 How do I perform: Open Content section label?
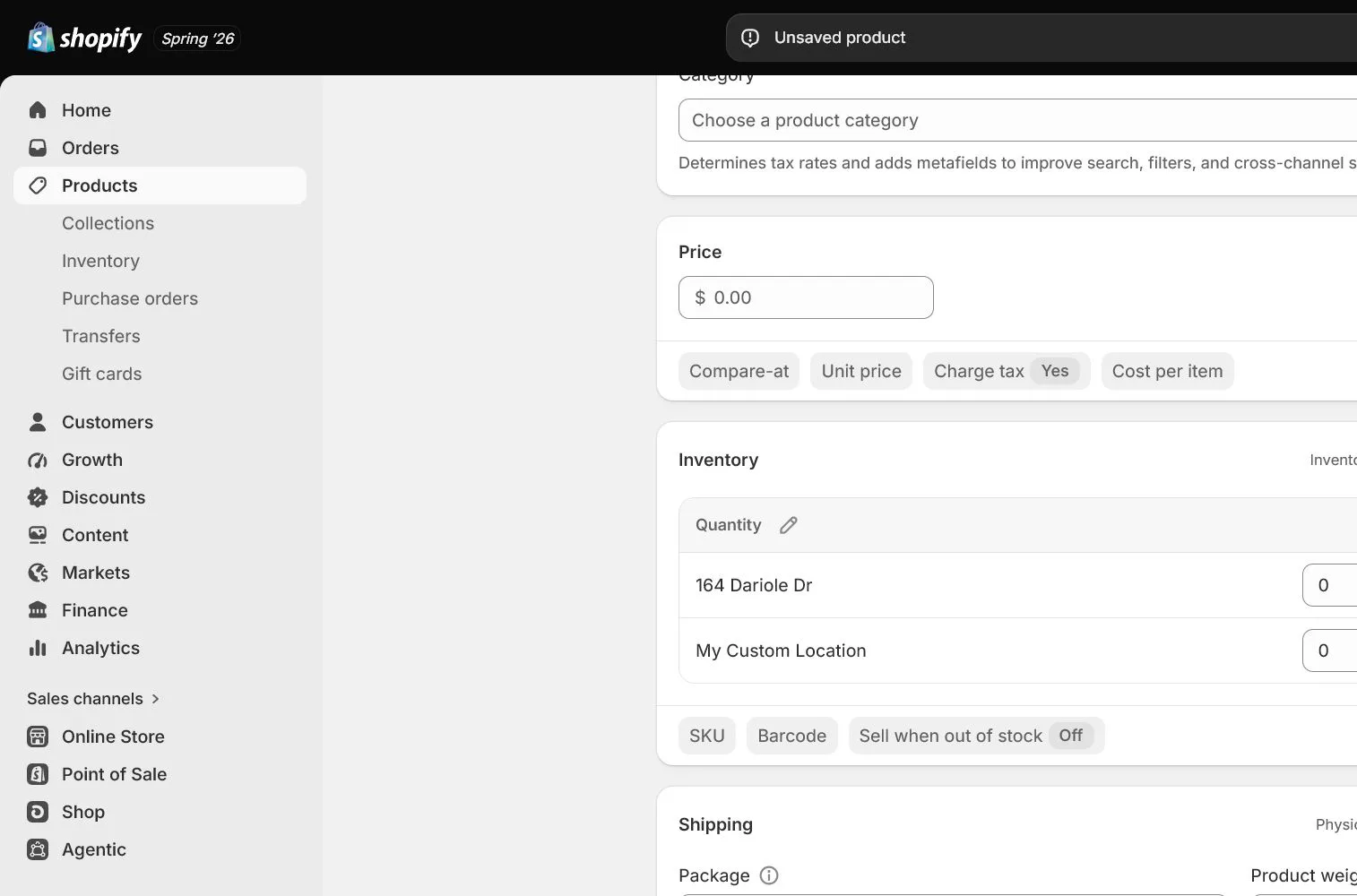click(95, 535)
